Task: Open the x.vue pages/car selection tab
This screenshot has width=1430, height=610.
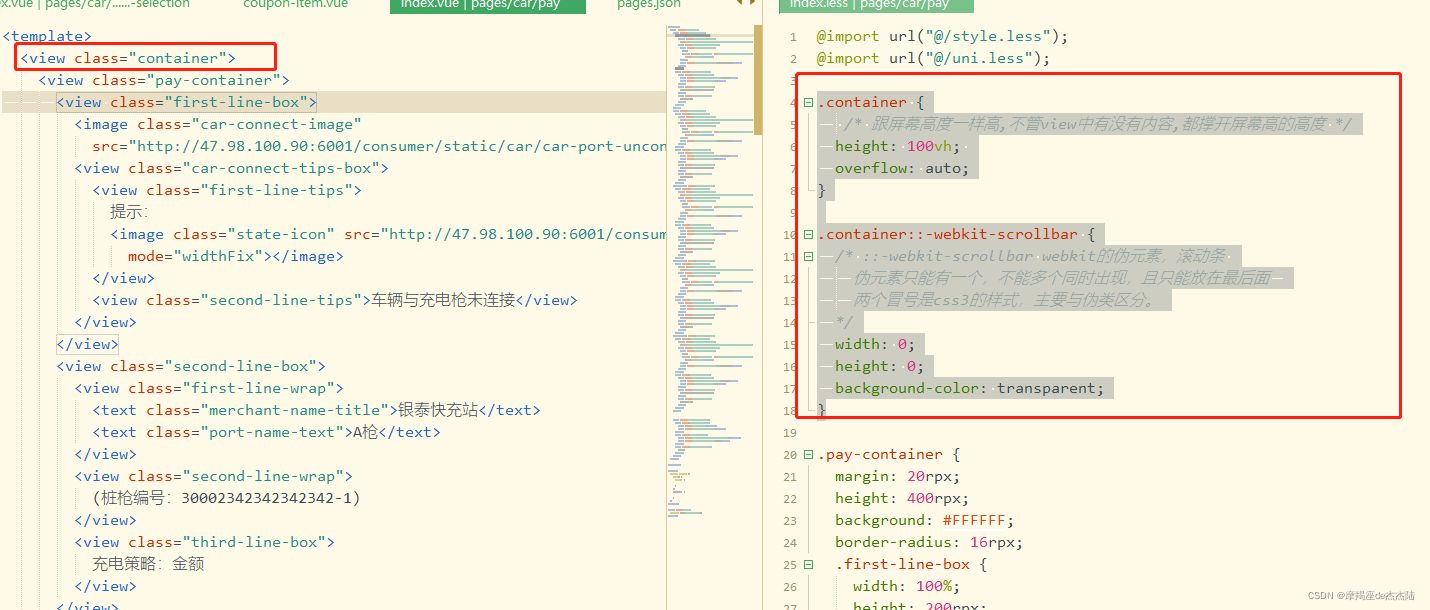Action: point(95,4)
